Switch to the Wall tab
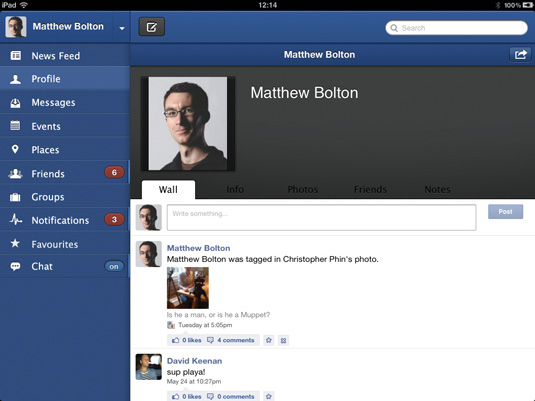The height and width of the screenshot is (401, 535). pos(168,189)
